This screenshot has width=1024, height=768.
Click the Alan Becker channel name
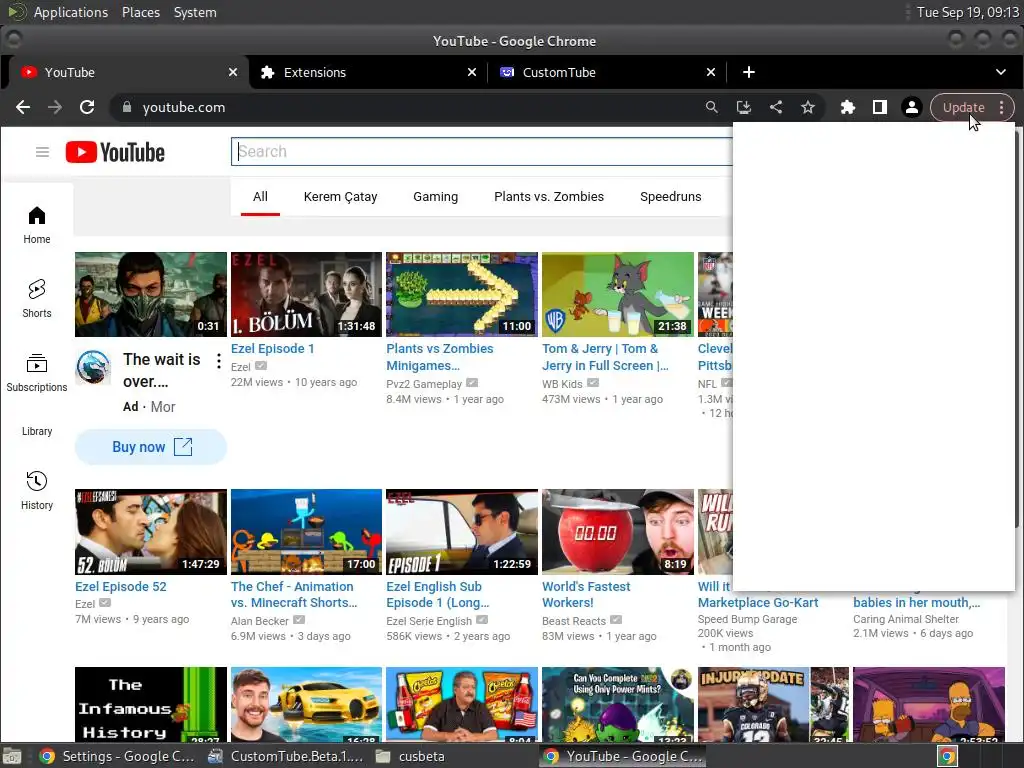pos(259,621)
